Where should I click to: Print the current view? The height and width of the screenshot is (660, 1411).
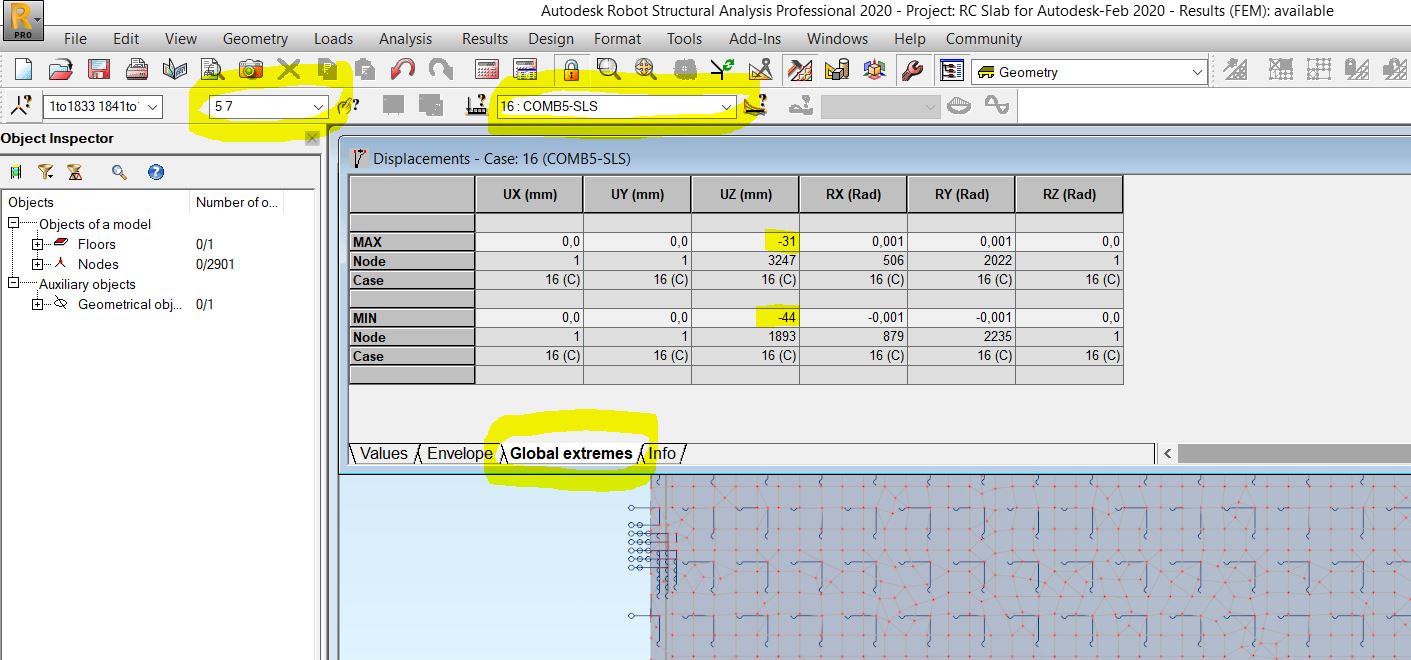[135, 70]
